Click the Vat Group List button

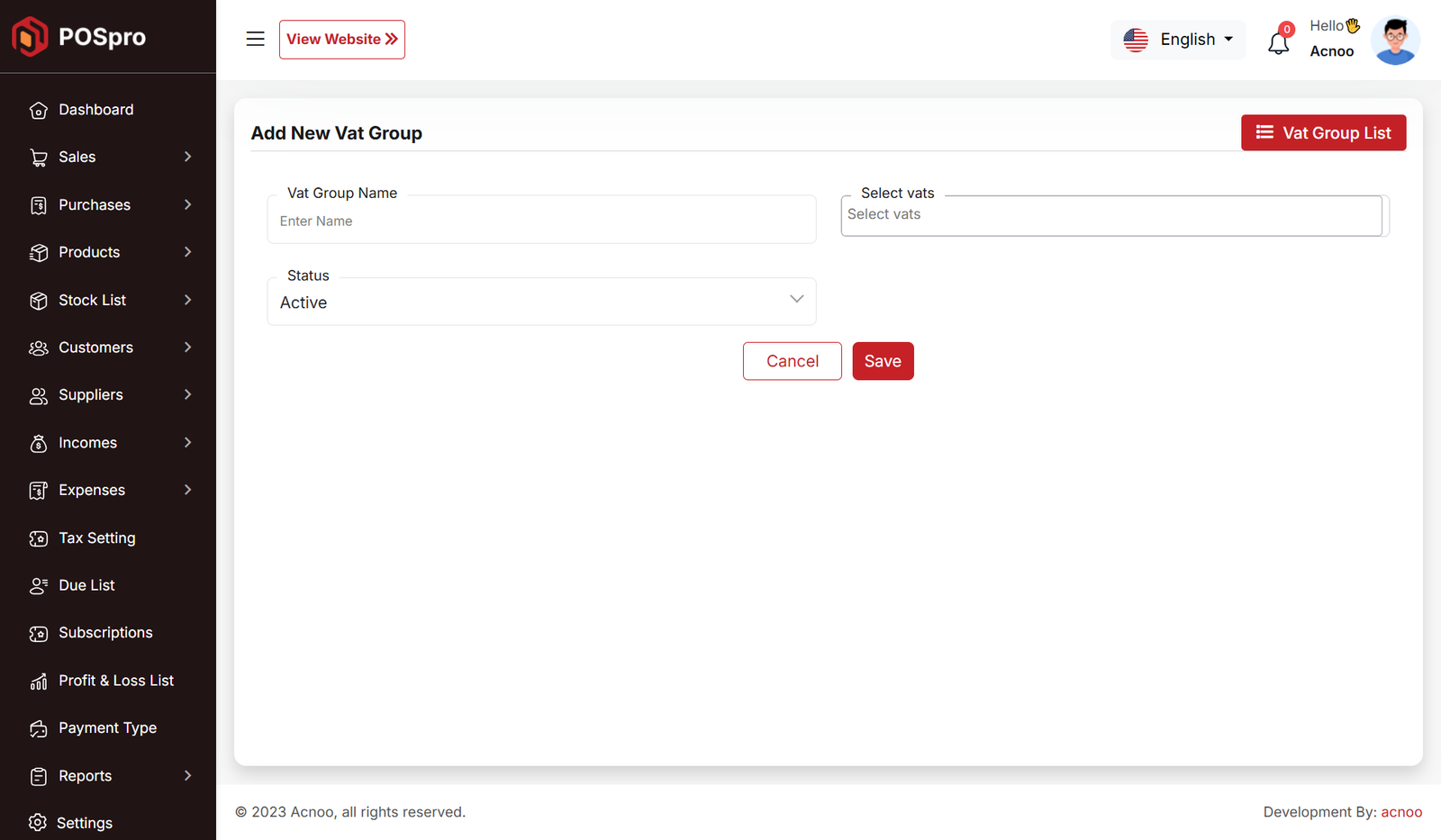[1323, 133]
